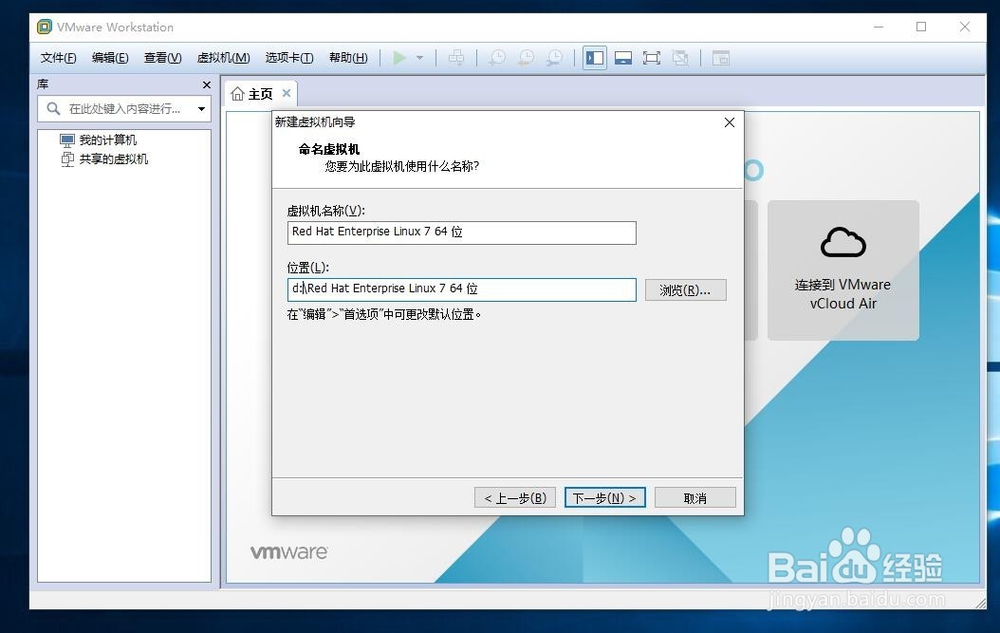Screen dimensions: 1000x633
Task: Expand the library search filter dropdown
Action: coord(202,109)
